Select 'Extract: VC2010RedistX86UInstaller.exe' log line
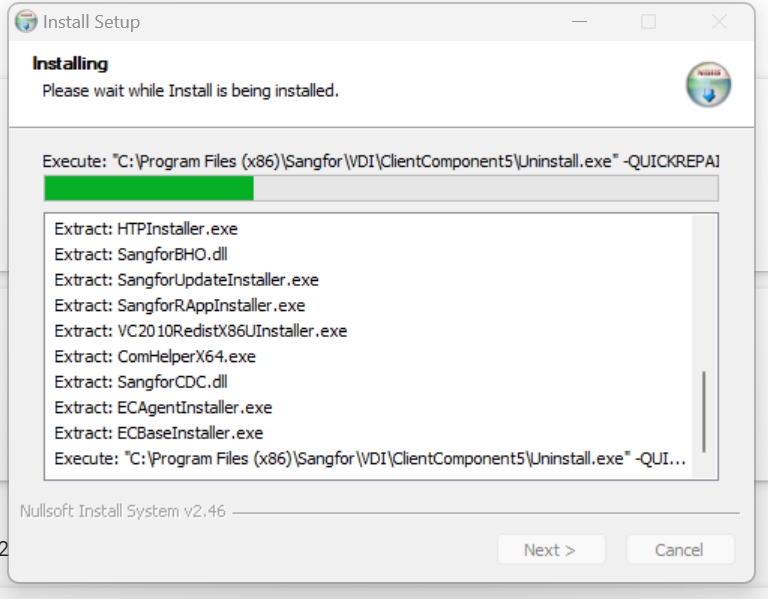The height and width of the screenshot is (599, 768). coord(201,331)
